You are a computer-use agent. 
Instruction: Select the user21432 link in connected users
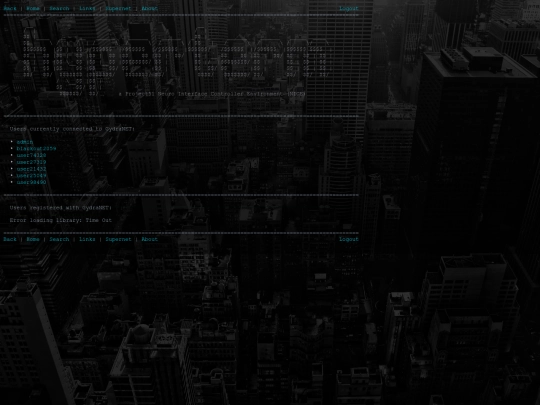click(x=31, y=169)
